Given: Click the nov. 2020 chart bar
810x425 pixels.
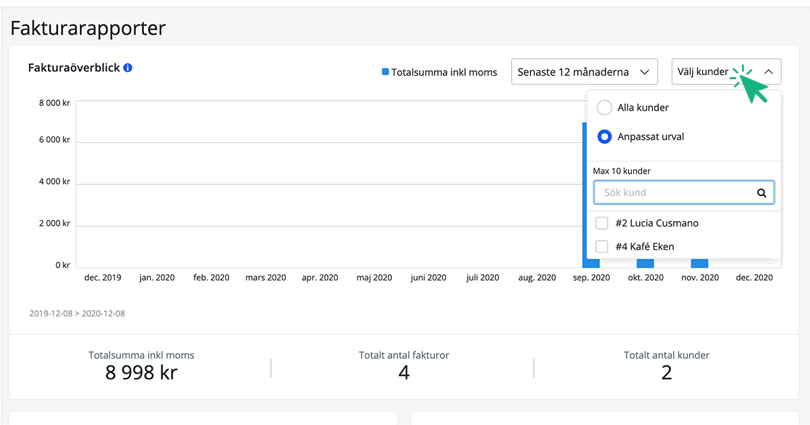Looking at the screenshot, I should (699, 262).
